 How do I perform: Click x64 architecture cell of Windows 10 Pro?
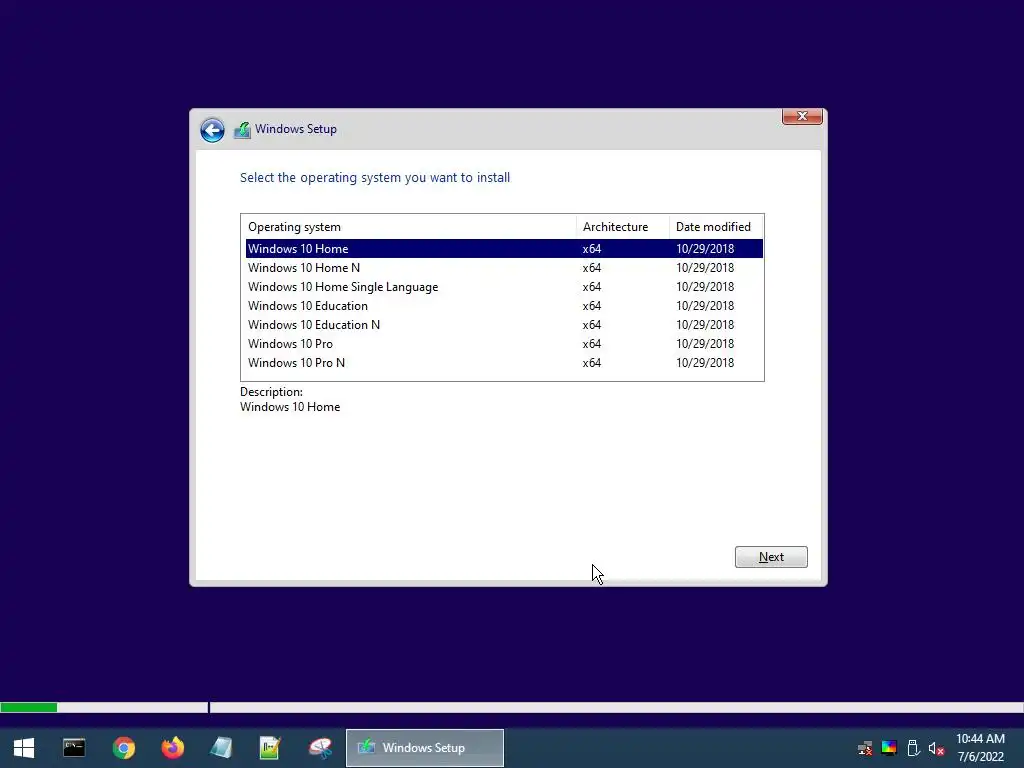(x=592, y=344)
